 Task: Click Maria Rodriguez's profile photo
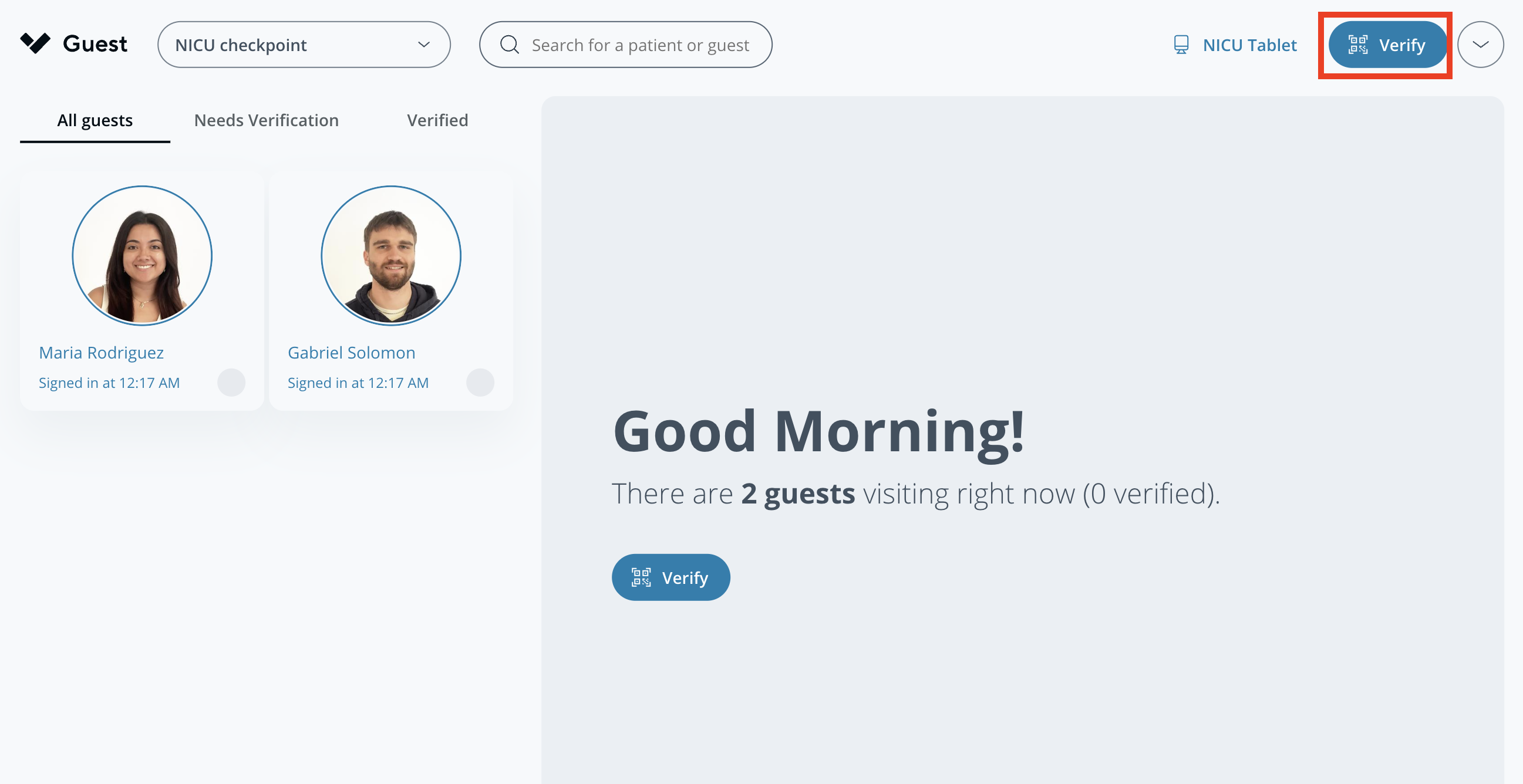click(x=142, y=255)
